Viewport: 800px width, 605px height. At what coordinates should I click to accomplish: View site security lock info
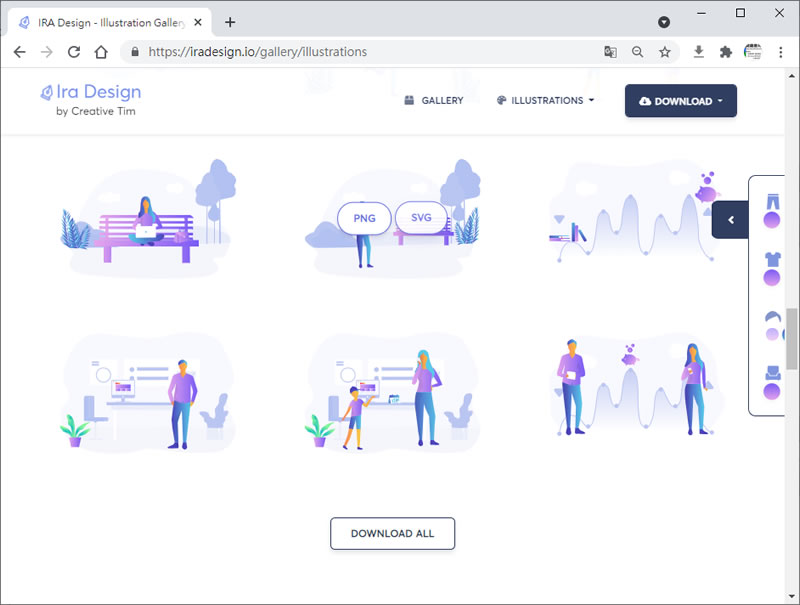point(135,52)
